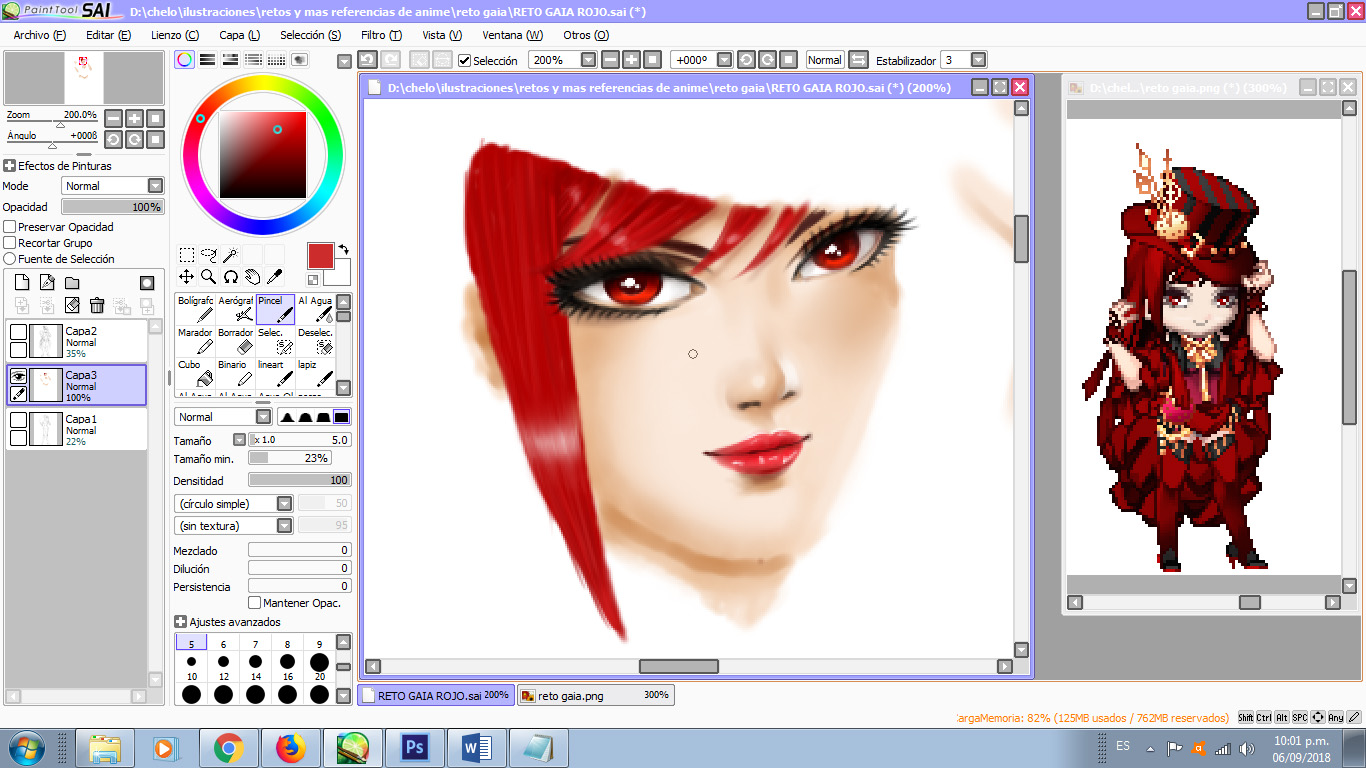1366x768 pixels.
Task: Open the Capa menu
Action: [x=239, y=35]
